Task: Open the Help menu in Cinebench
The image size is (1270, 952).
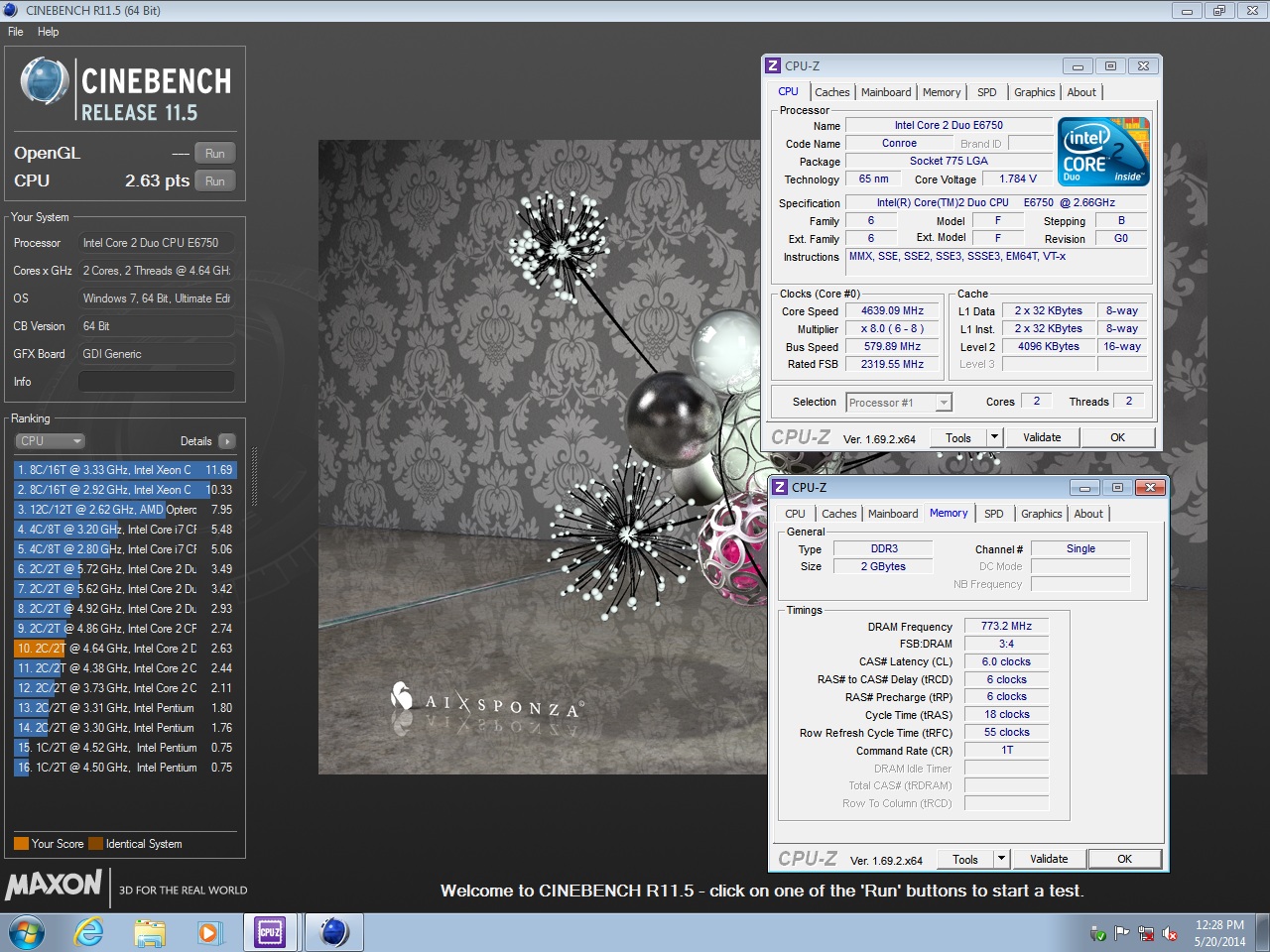Action: pos(48,32)
